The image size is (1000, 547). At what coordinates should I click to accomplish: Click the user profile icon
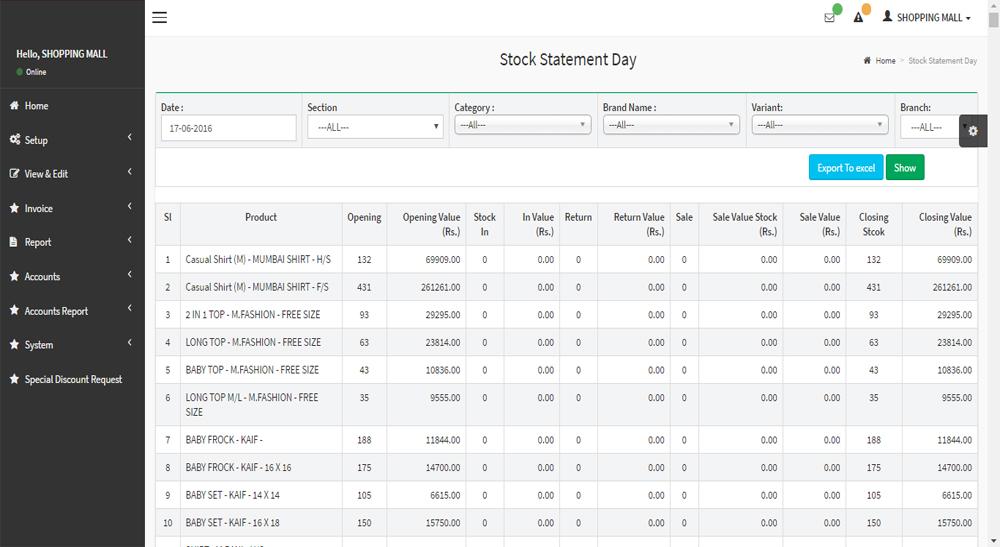point(887,17)
